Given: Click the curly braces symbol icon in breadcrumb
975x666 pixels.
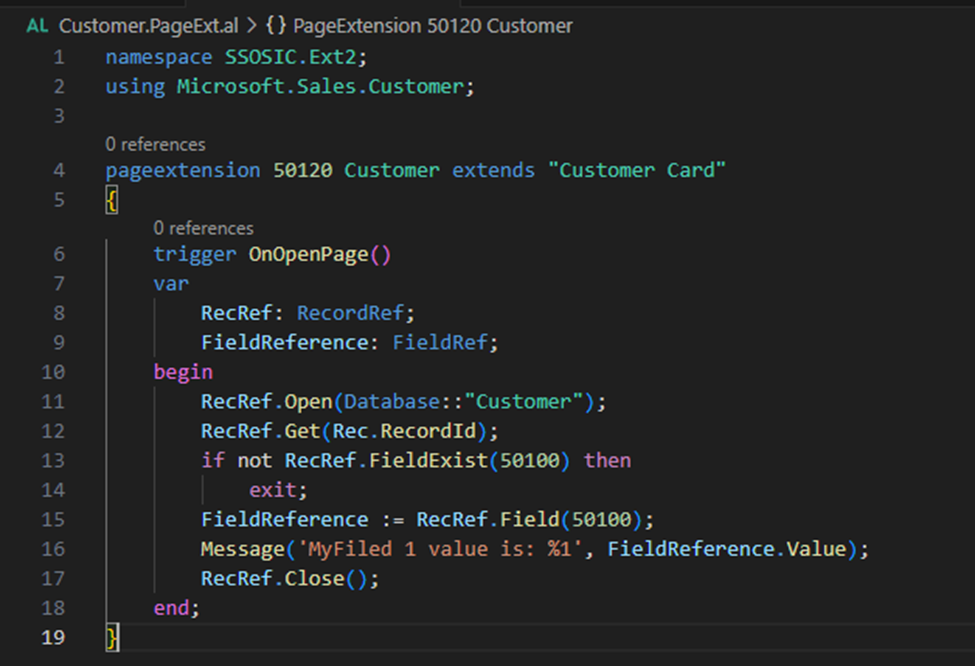Looking at the screenshot, I should coord(276,26).
